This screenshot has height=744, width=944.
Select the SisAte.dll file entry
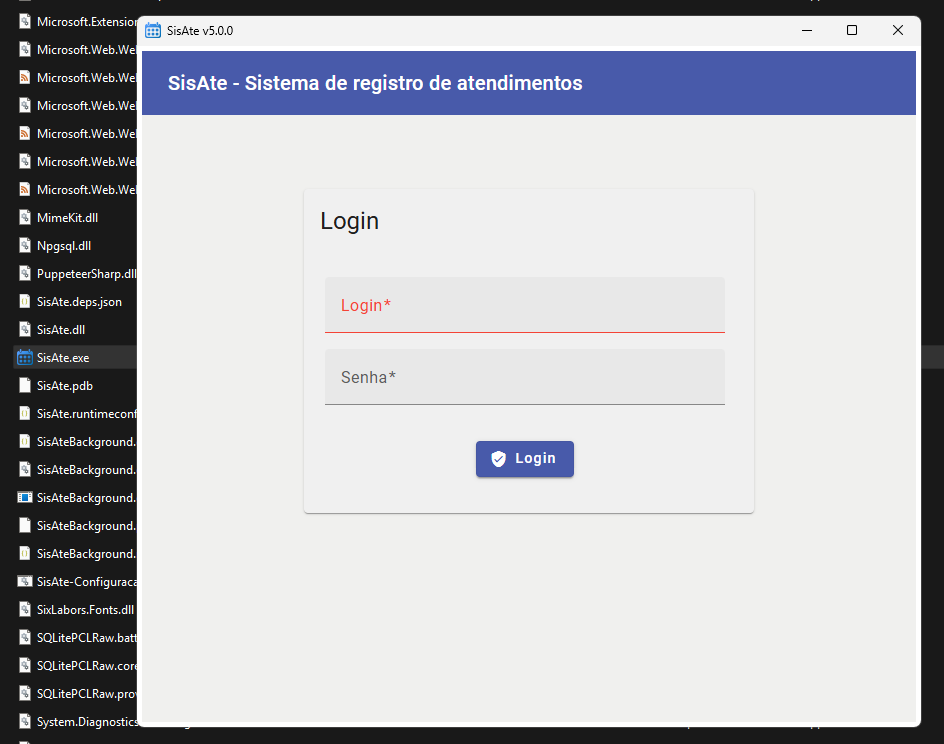pos(61,329)
